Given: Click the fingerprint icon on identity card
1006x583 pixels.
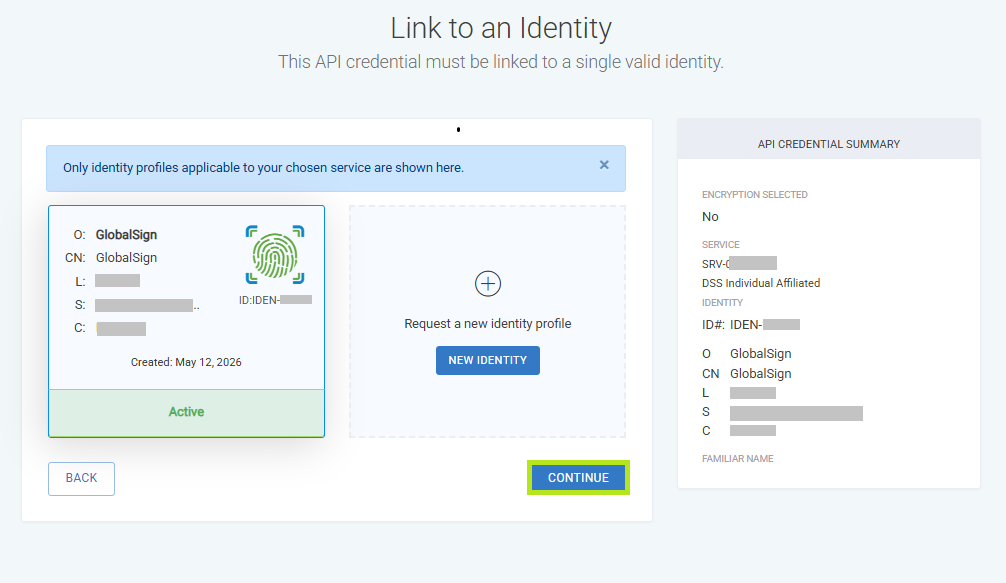Looking at the screenshot, I should [x=275, y=255].
